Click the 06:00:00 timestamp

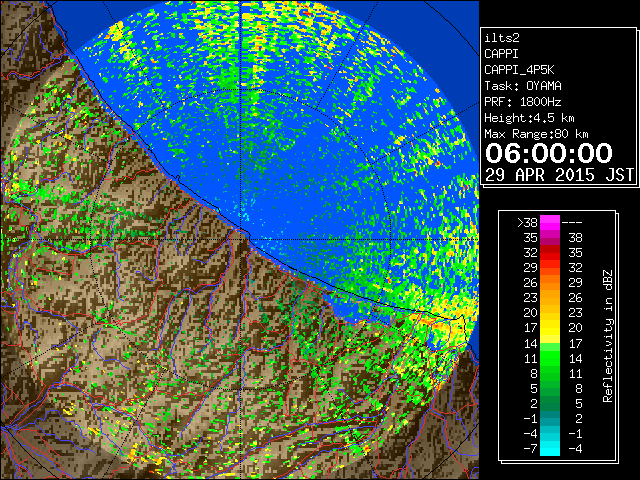pos(549,153)
